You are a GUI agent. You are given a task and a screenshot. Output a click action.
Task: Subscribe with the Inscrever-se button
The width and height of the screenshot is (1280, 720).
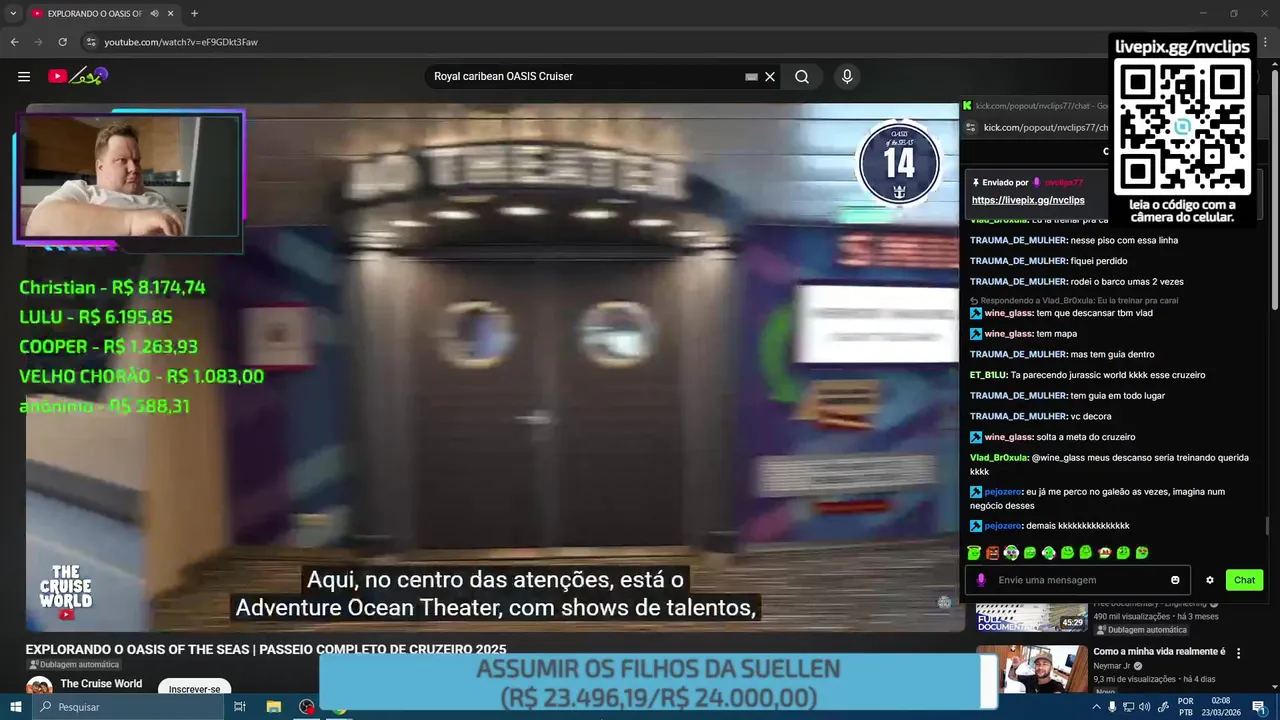click(x=194, y=688)
